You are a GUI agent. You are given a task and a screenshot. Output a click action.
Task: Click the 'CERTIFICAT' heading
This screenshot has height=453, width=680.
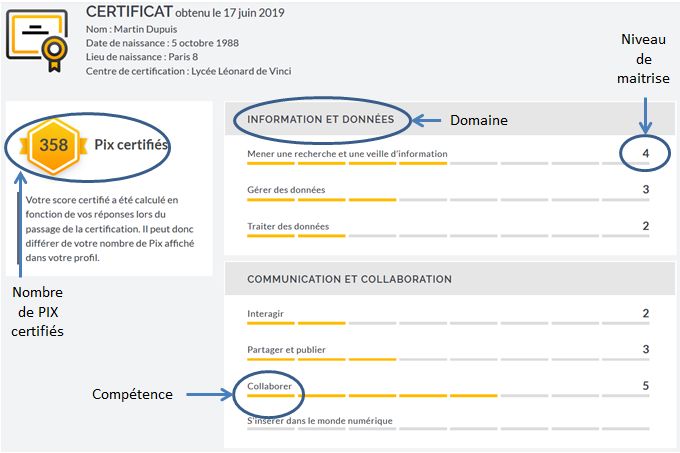pyautogui.click(x=129, y=12)
